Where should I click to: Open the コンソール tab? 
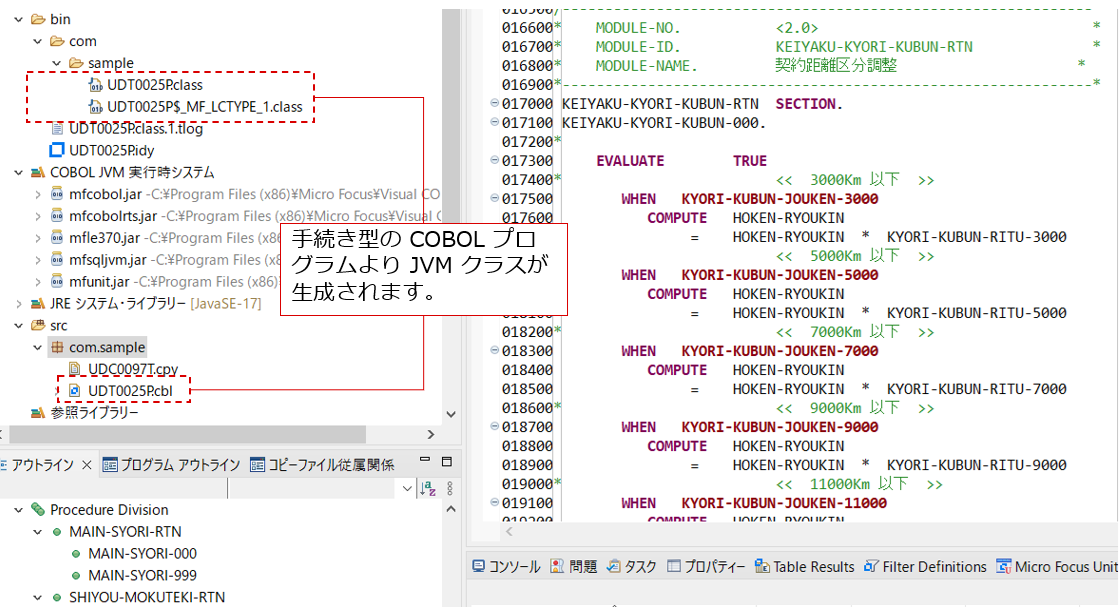(506, 566)
